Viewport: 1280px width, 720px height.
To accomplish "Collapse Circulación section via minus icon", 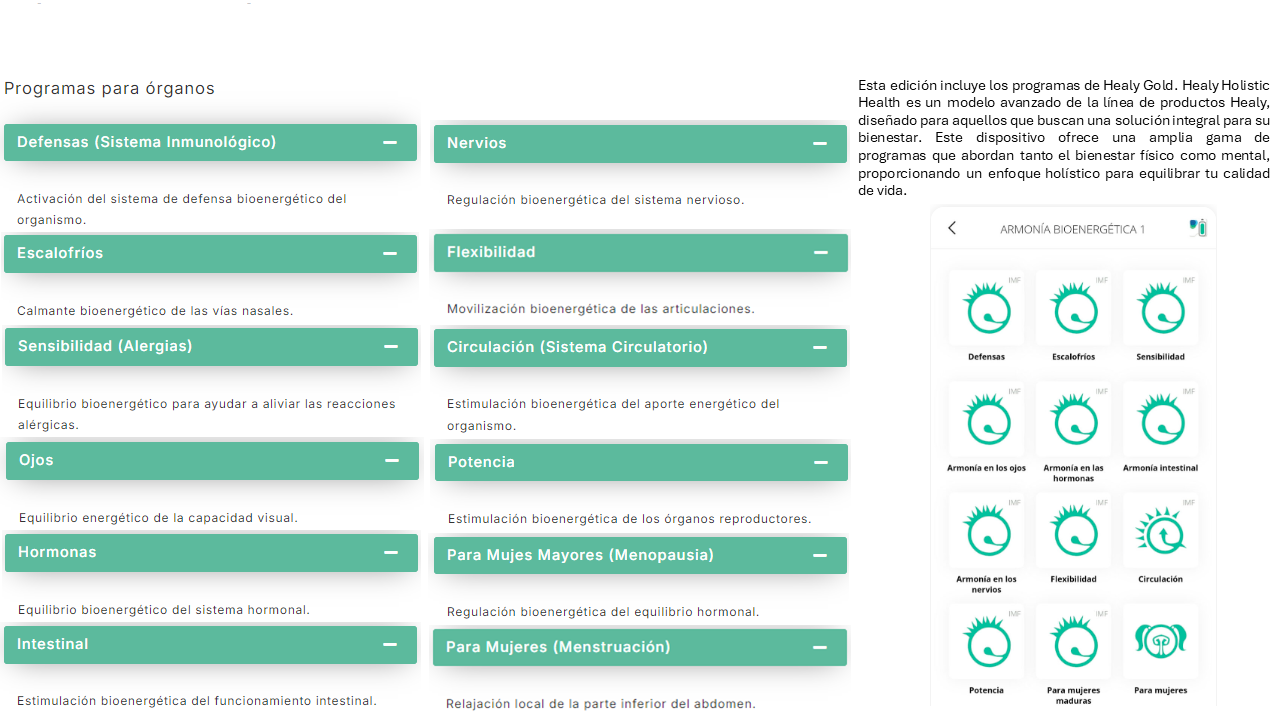I will point(820,348).
